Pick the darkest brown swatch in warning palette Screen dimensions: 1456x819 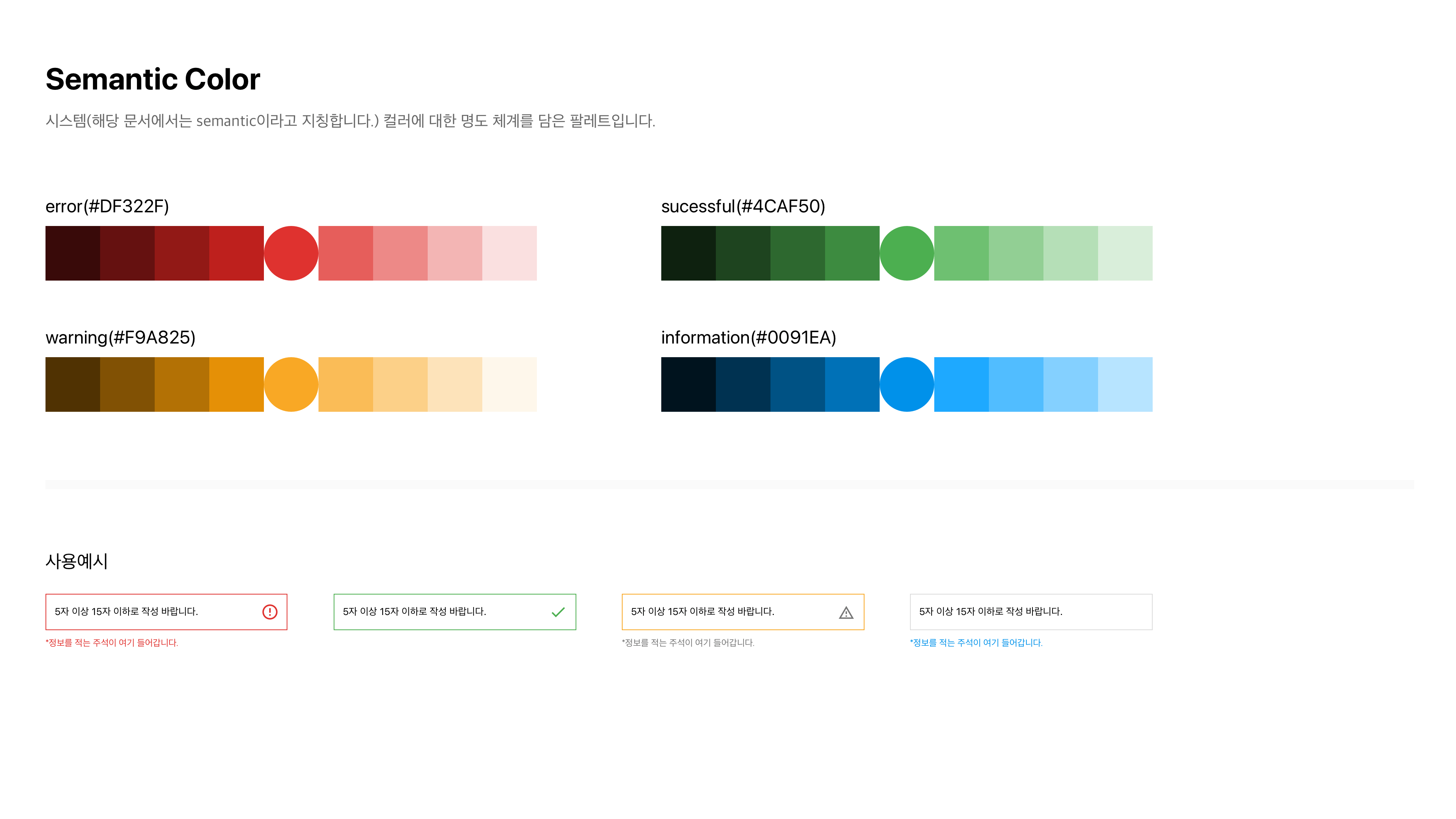73,384
